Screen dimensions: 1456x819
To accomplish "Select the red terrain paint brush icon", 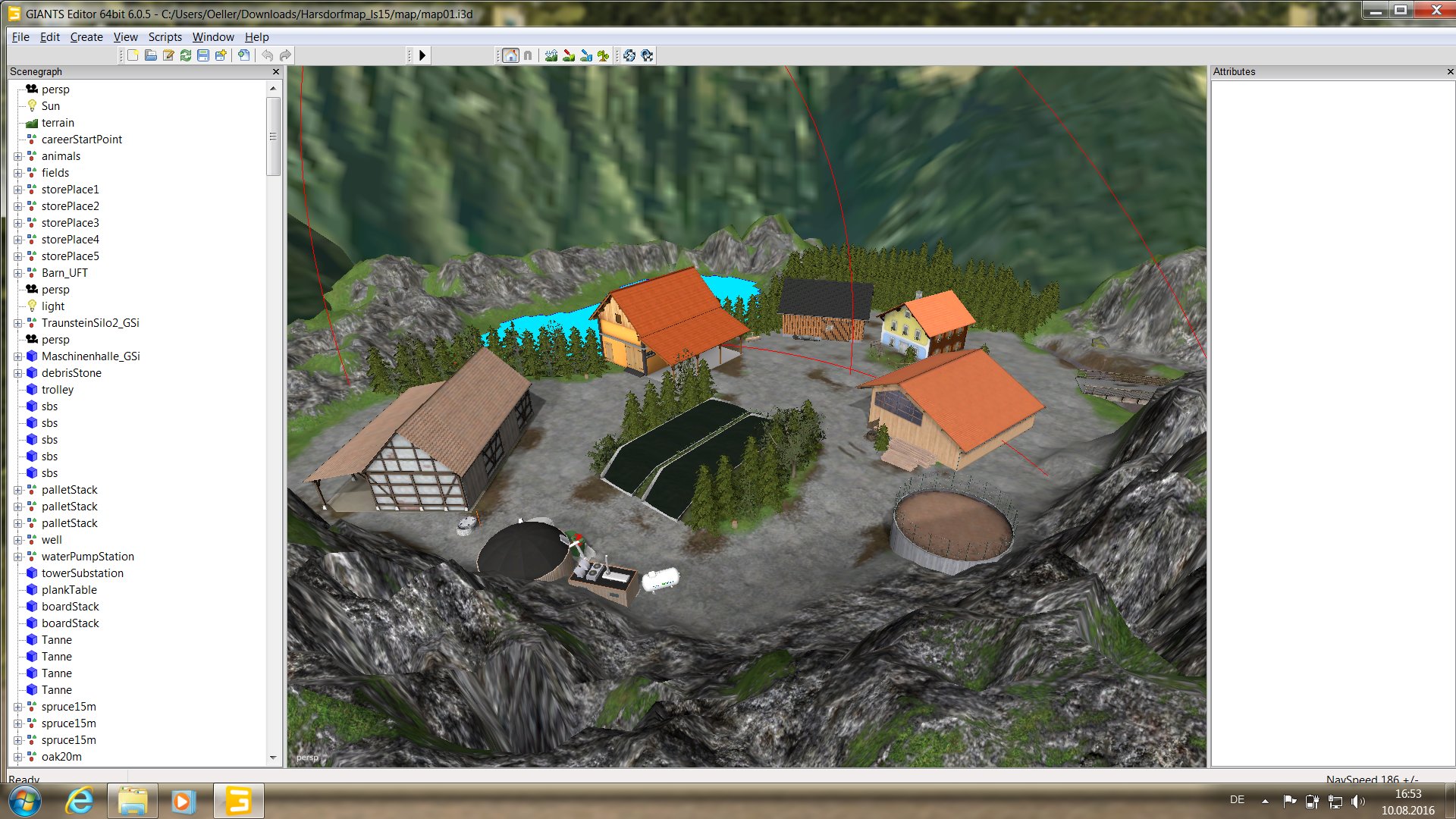I will point(569,55).
